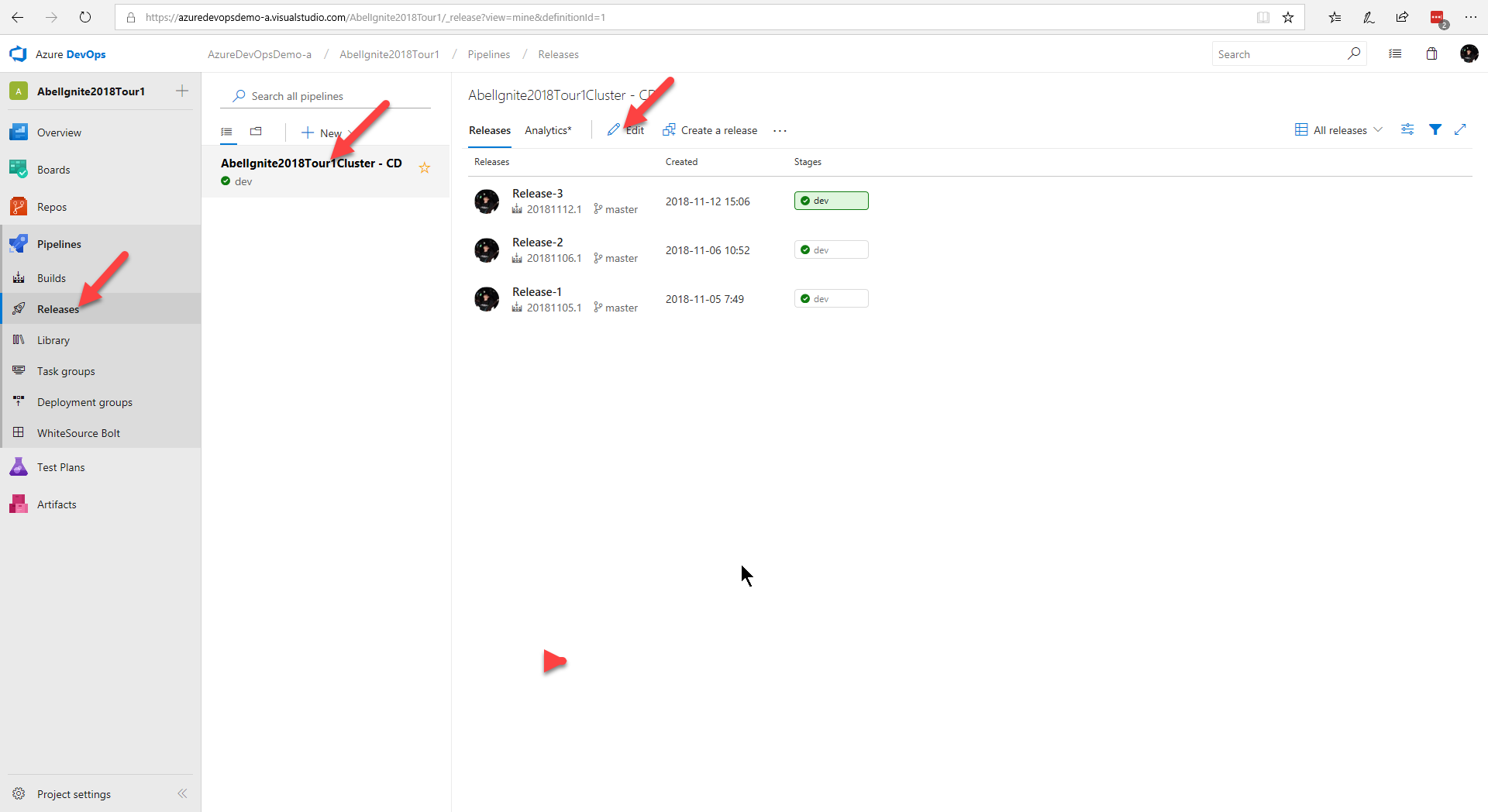This screenshot has height=812, width=1488.
Task: Click AzureDevOpsDemo-a breadcrumb
Action: tap(260, 54)
